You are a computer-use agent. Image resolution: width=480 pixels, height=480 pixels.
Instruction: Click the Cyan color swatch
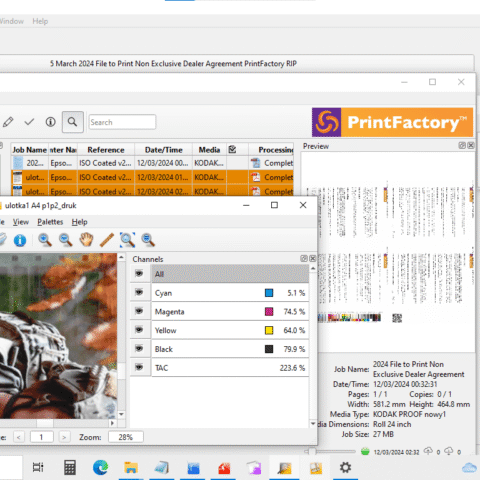(269, 293)
